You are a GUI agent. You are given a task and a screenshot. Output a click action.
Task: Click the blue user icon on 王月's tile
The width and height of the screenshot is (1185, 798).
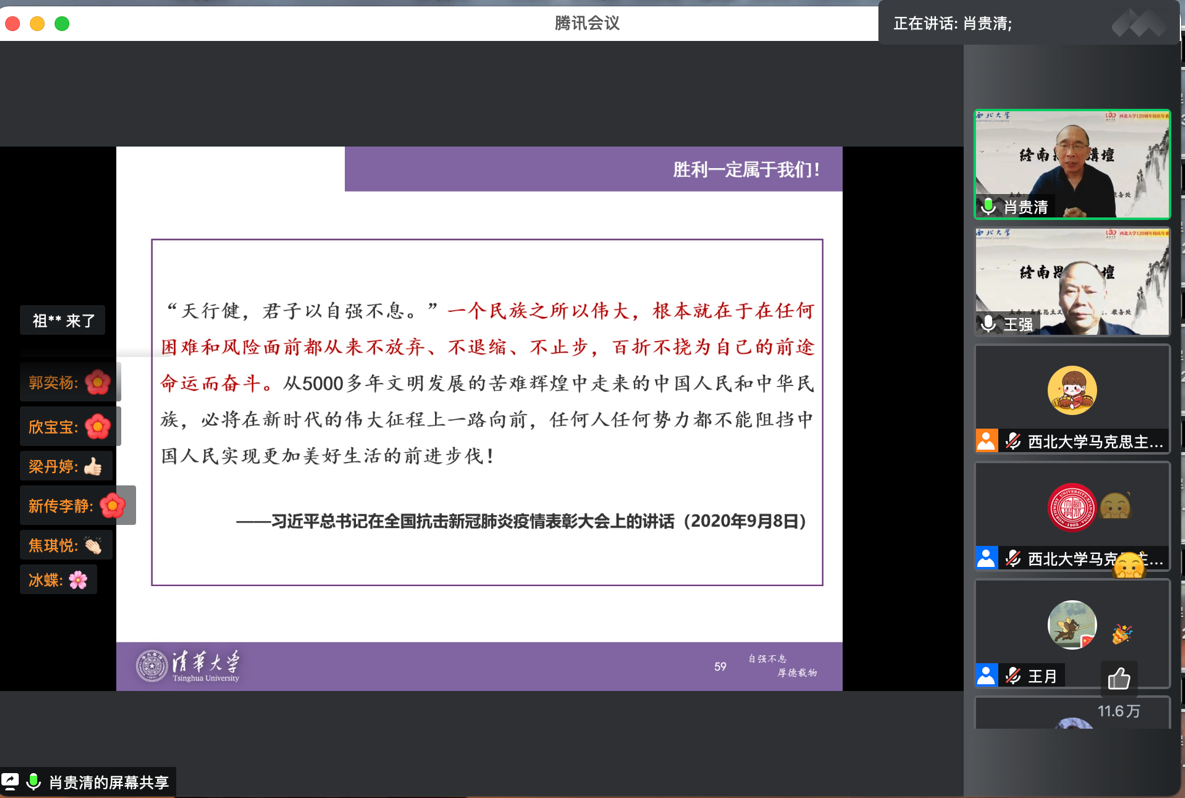[x=986, y=676]
